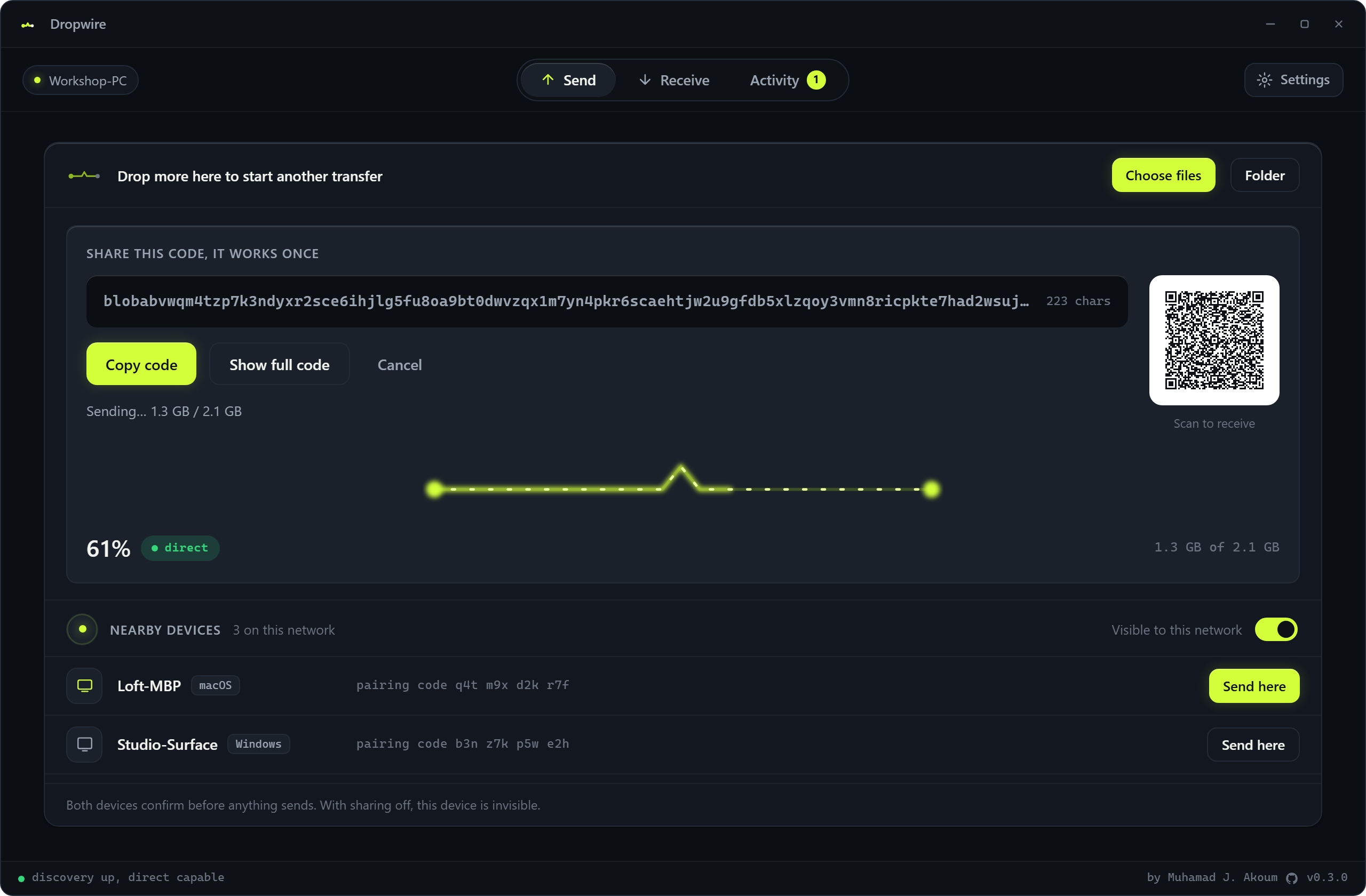Image resolution: width=1366 pixels, height=896 pixels.
Task: Click the by Muhamad J. Akoum credit
Action: (x=1212, y=877)
